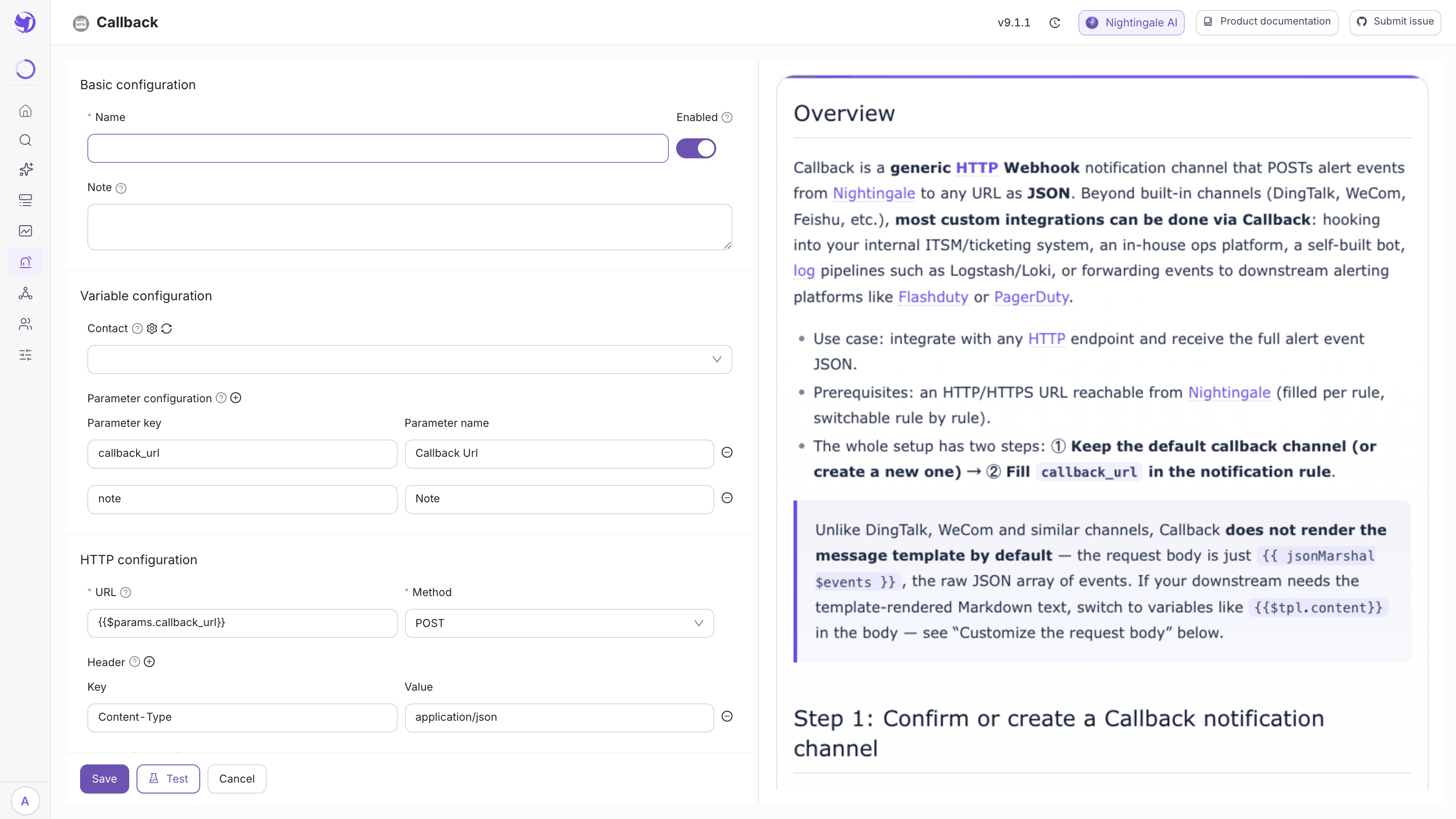Click the Test button

(168, 779)
